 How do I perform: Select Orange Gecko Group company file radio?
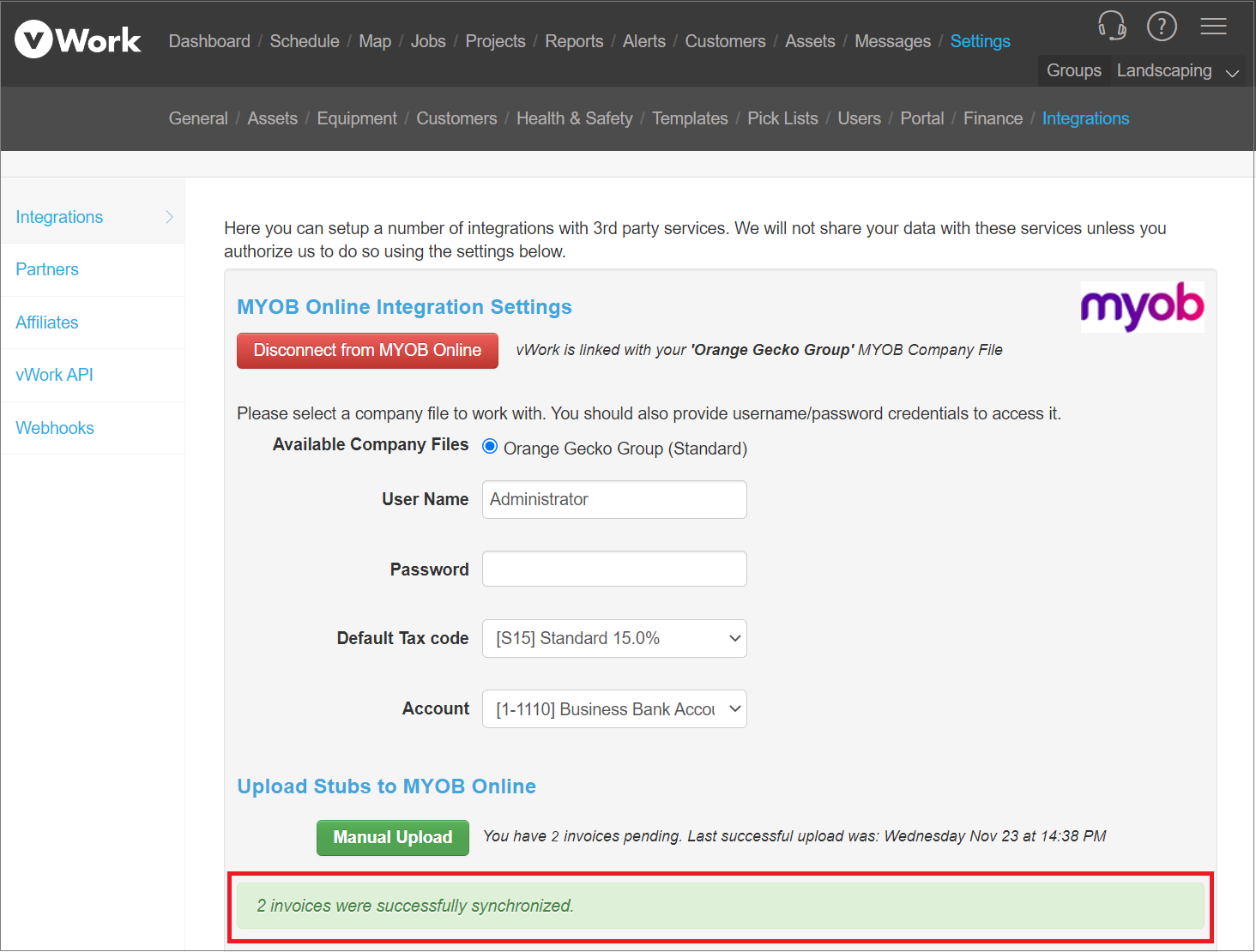490,446
